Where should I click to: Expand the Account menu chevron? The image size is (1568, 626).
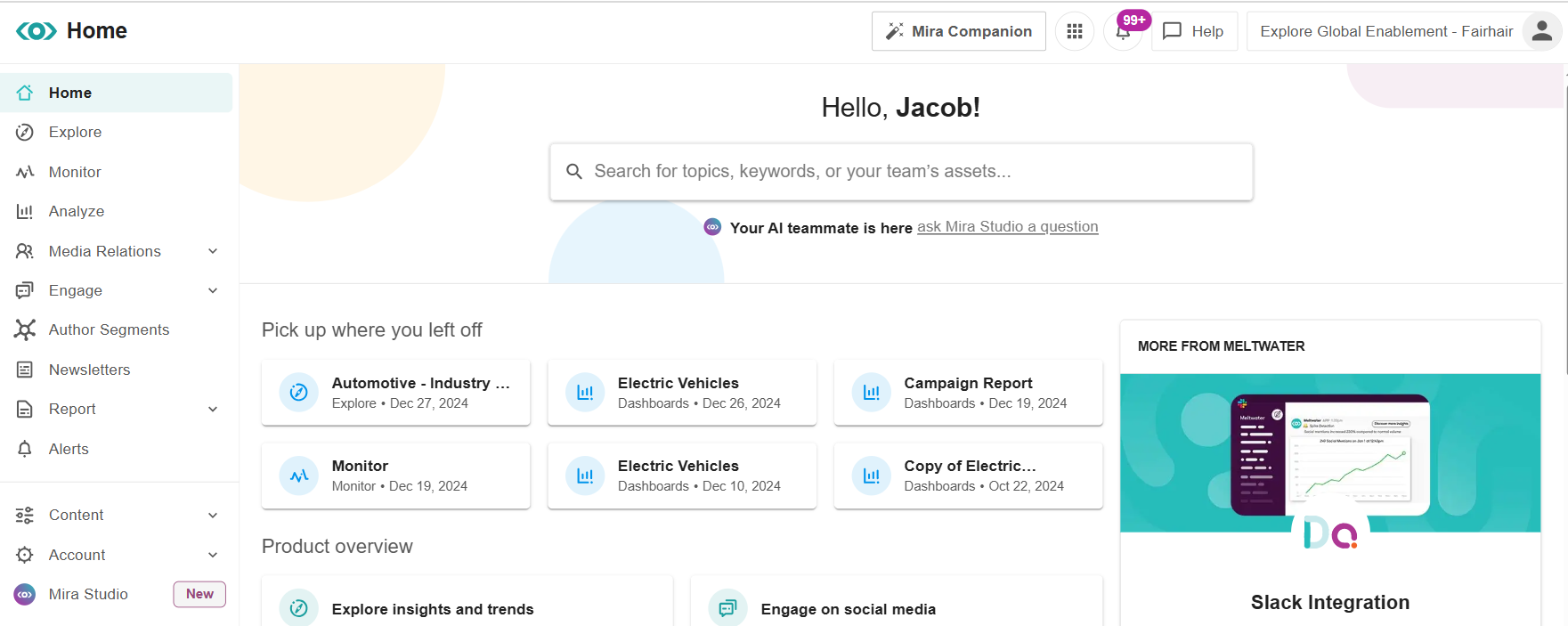[x=213, y=555]
